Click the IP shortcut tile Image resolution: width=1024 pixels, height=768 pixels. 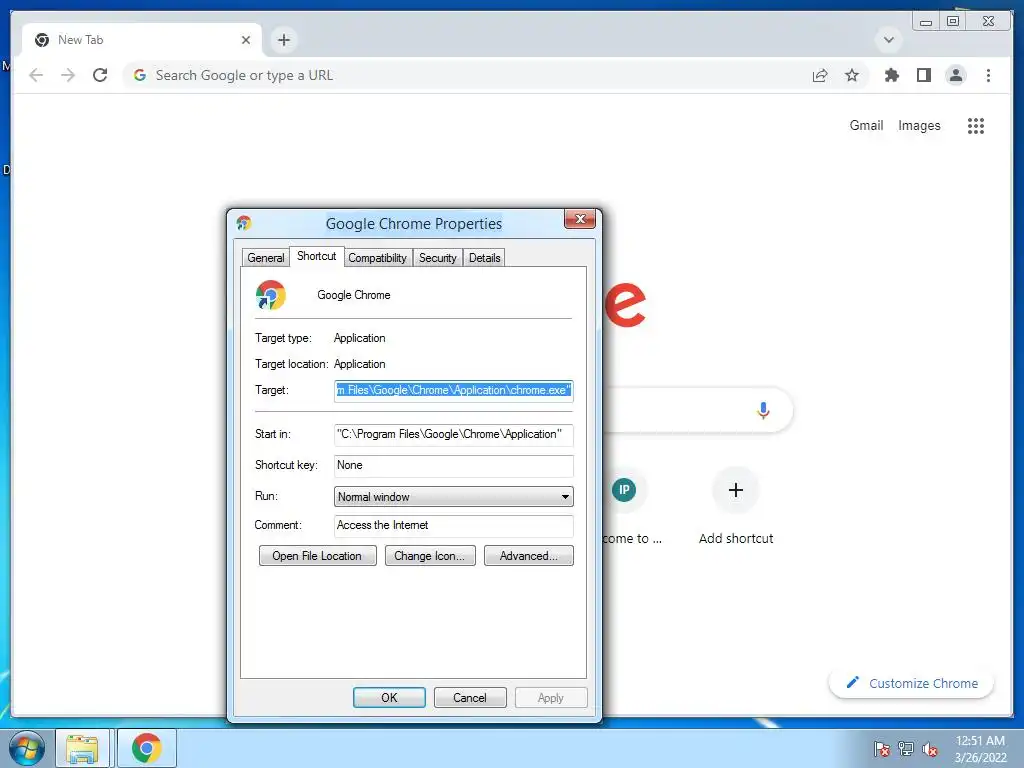pyautogui.click(x=624, y=490)
